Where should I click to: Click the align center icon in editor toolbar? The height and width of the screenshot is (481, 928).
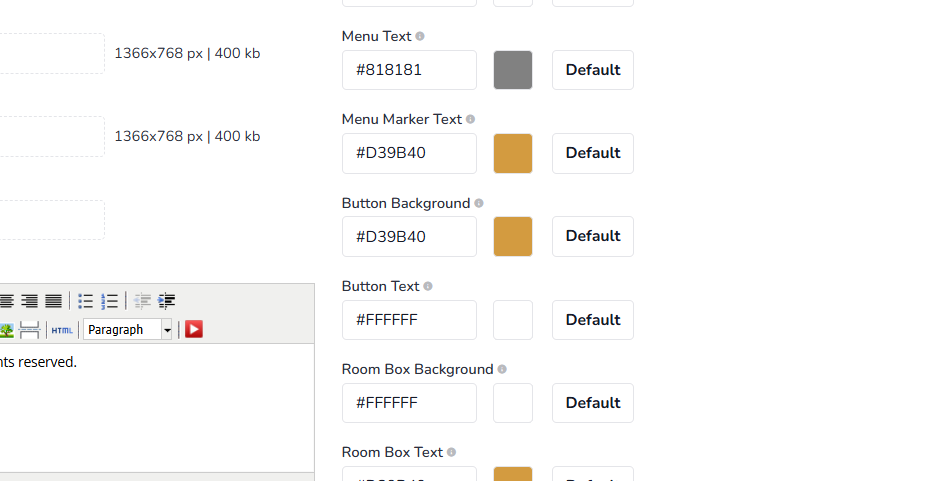6,301
